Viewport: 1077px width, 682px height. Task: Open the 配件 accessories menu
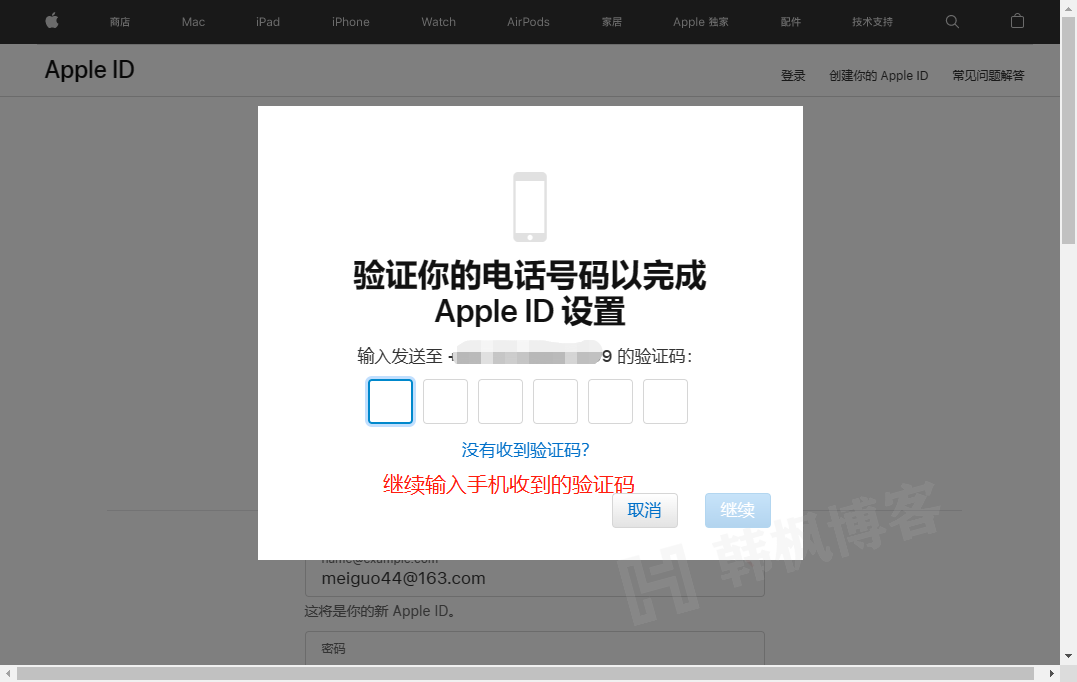pyautogui.click(x=790, y=21)
